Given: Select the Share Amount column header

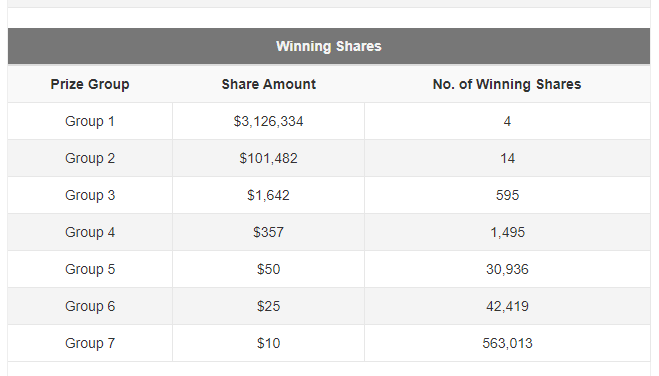Looking at the screenshot, I should 269,84.
